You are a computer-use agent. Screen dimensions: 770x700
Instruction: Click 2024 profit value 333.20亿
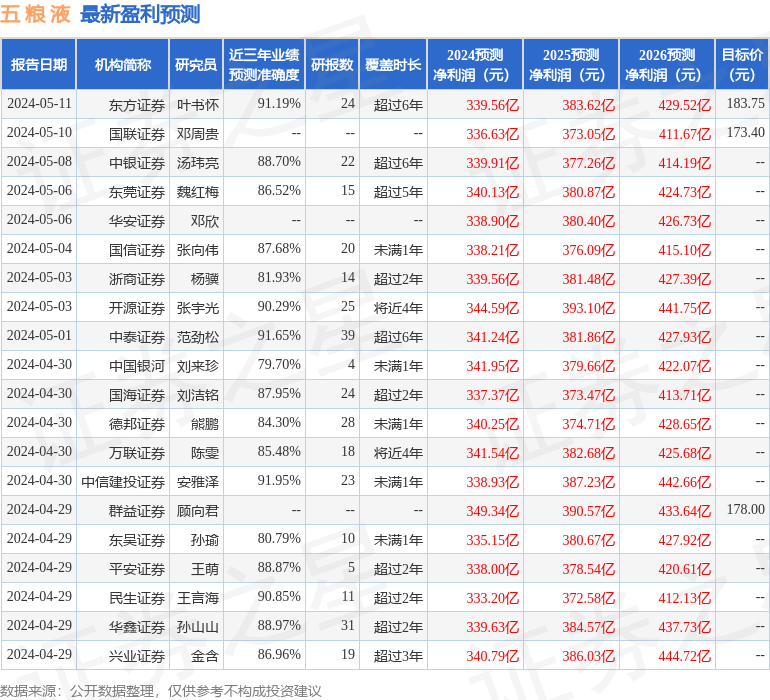pyautogui.click(x=493, y=598)
